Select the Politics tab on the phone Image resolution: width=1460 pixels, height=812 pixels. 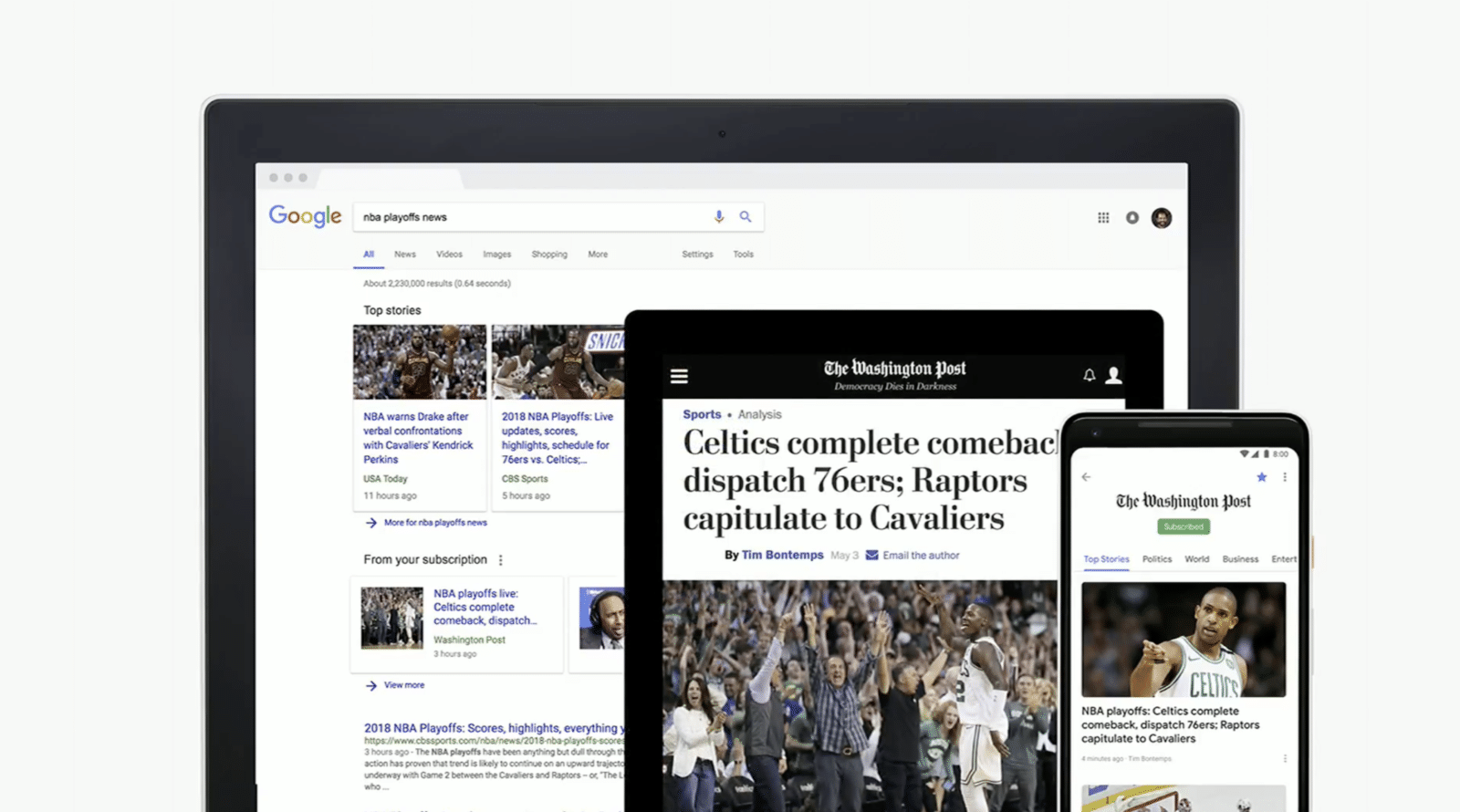click(1157, 559)
